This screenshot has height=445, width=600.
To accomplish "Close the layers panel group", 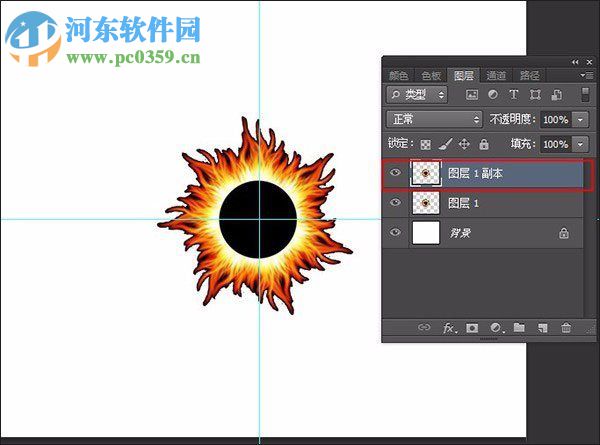I will (589, 62).
